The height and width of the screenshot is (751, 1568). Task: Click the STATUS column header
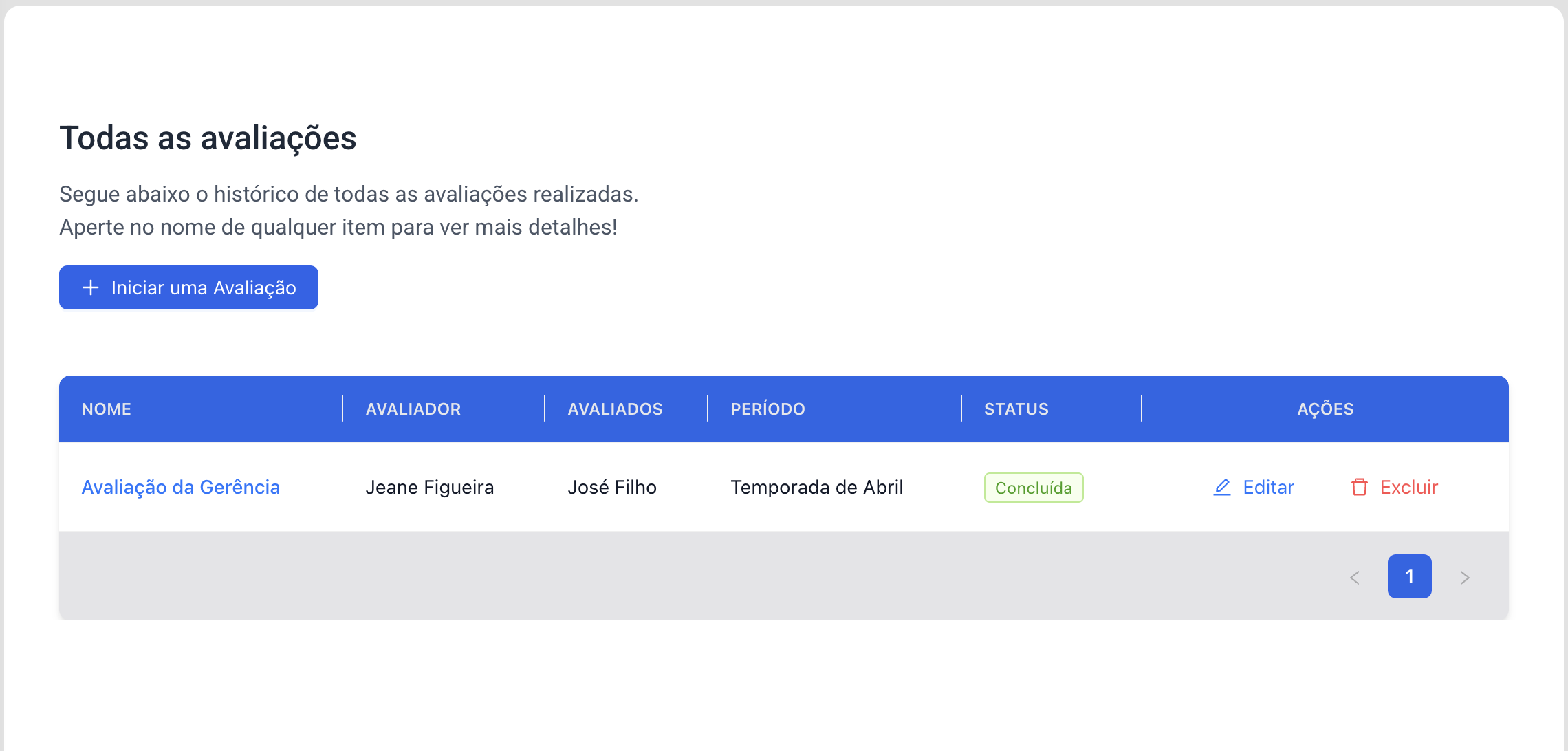tap(1052, 409)
